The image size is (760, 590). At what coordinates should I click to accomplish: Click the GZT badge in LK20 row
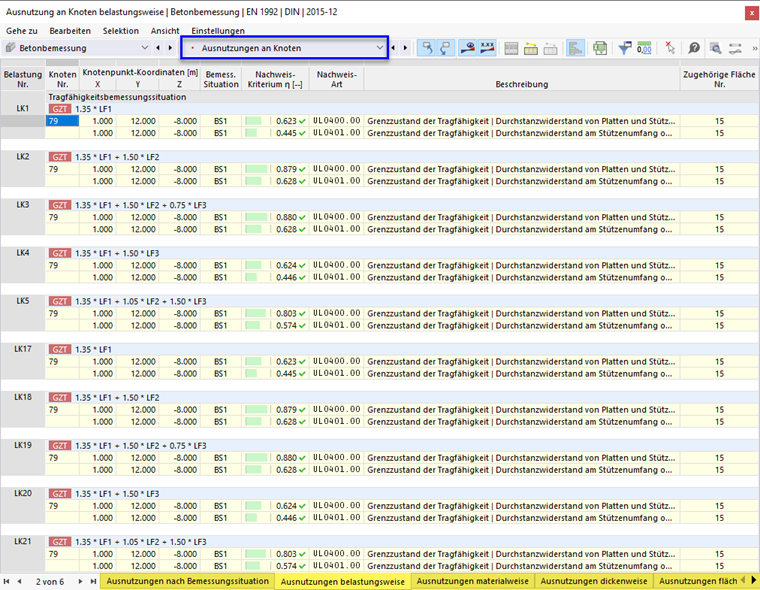(x=60, y=494)
